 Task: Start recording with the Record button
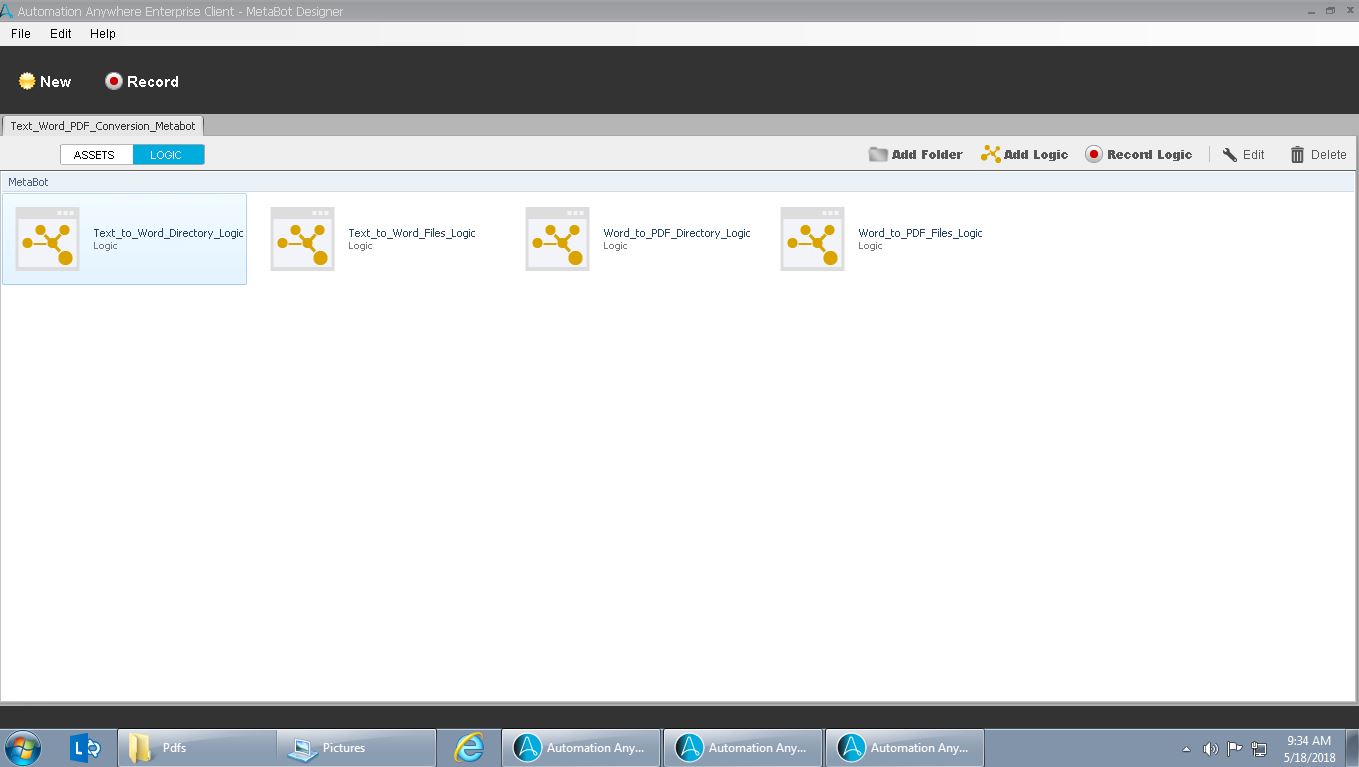click(x=142, y=81)
